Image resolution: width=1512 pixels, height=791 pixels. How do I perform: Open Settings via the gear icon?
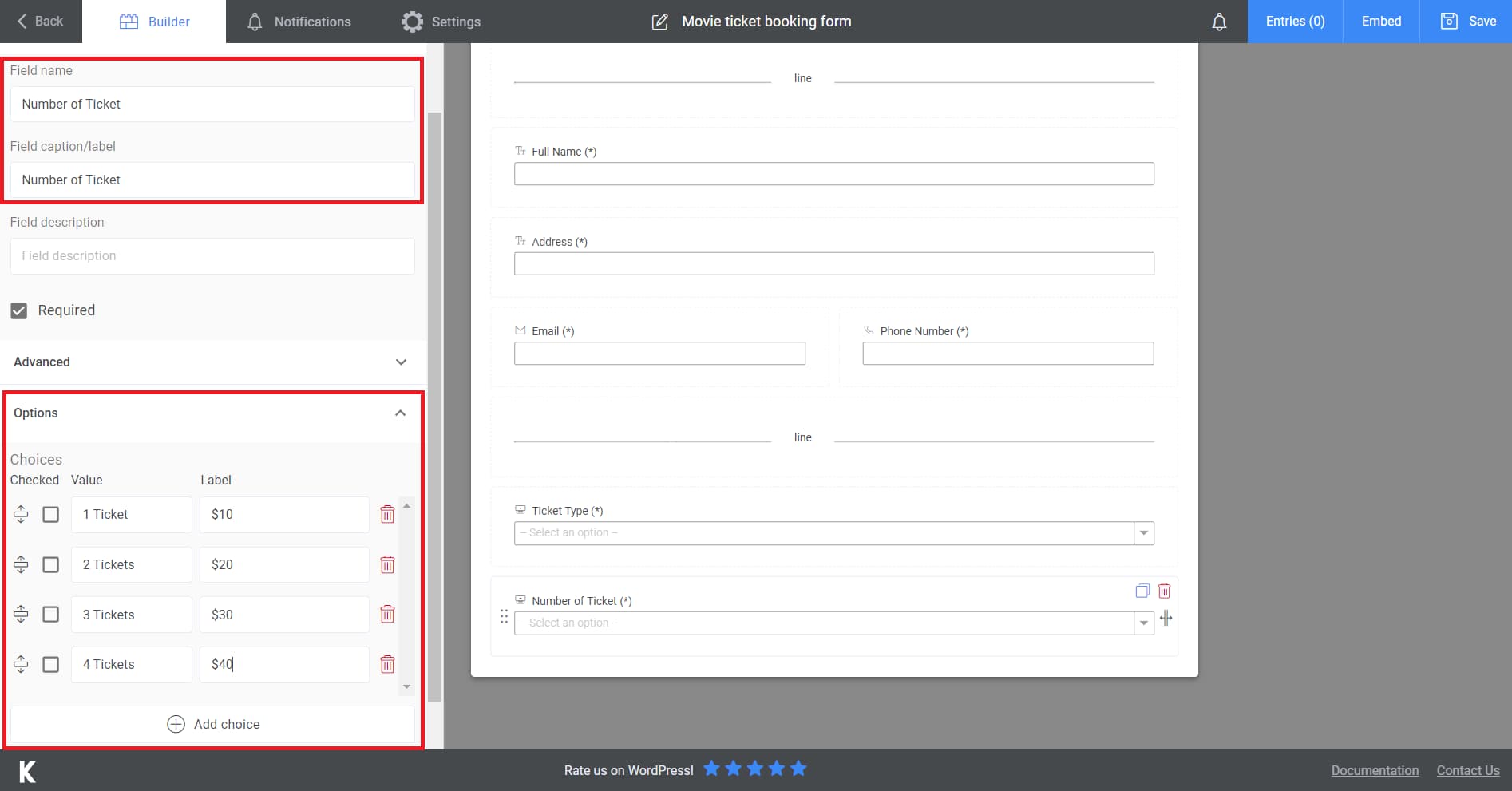[412, 22]
